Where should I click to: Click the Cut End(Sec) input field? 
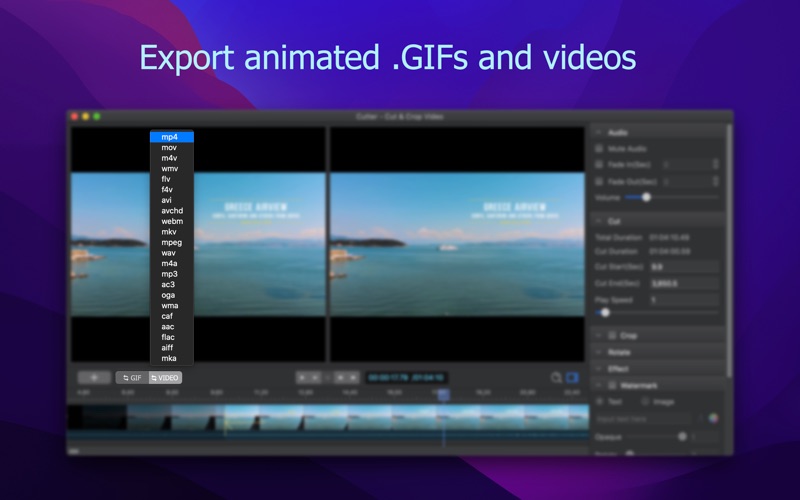[684, 283]
